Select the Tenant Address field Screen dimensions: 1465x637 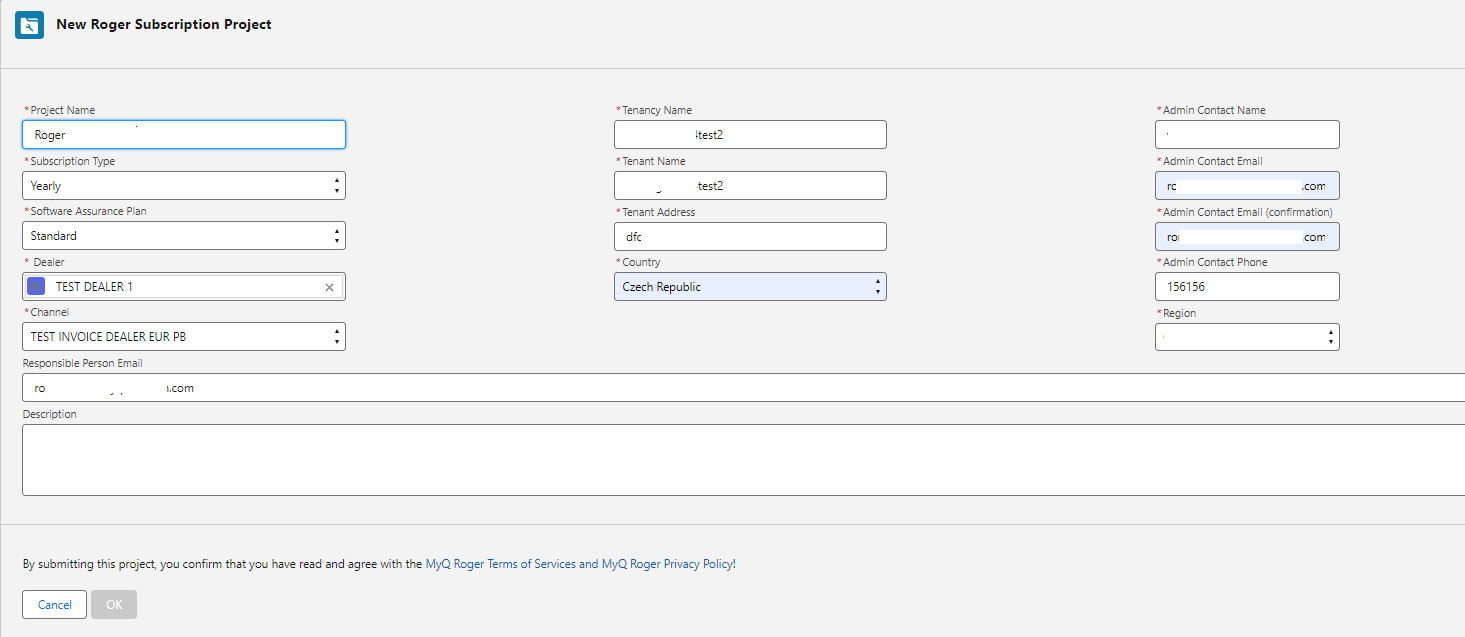pyautogui.click(x=750, y=236)
